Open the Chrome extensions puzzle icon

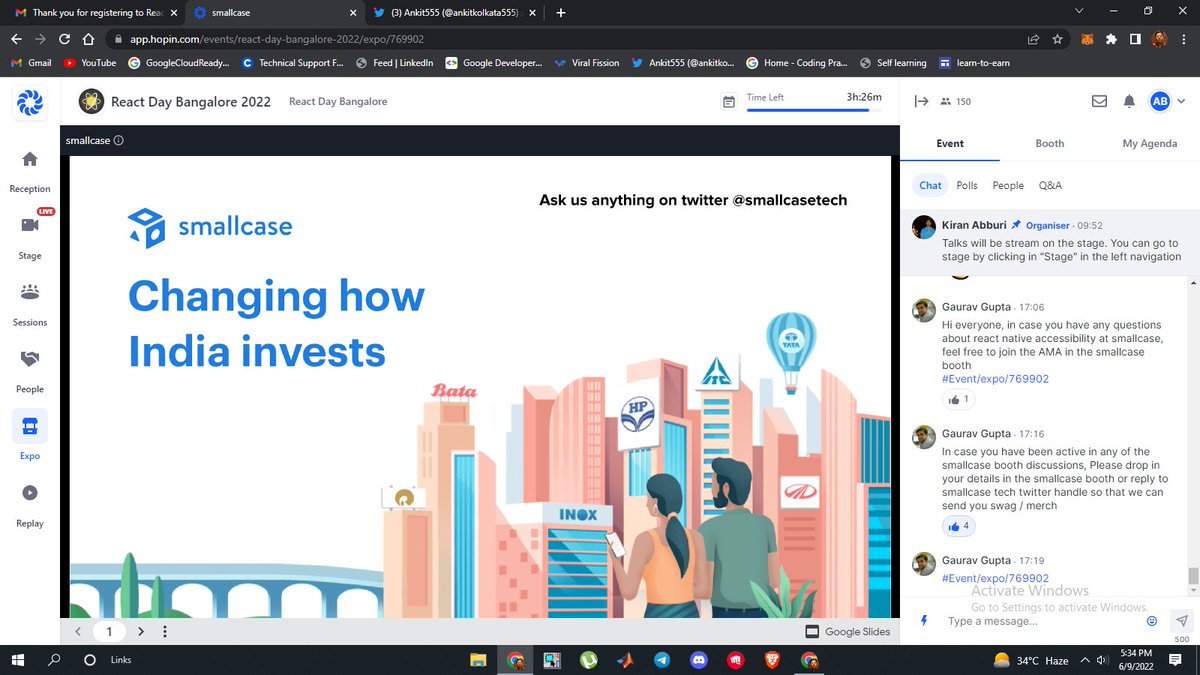pyautogui.click(x=1111, y=39)
